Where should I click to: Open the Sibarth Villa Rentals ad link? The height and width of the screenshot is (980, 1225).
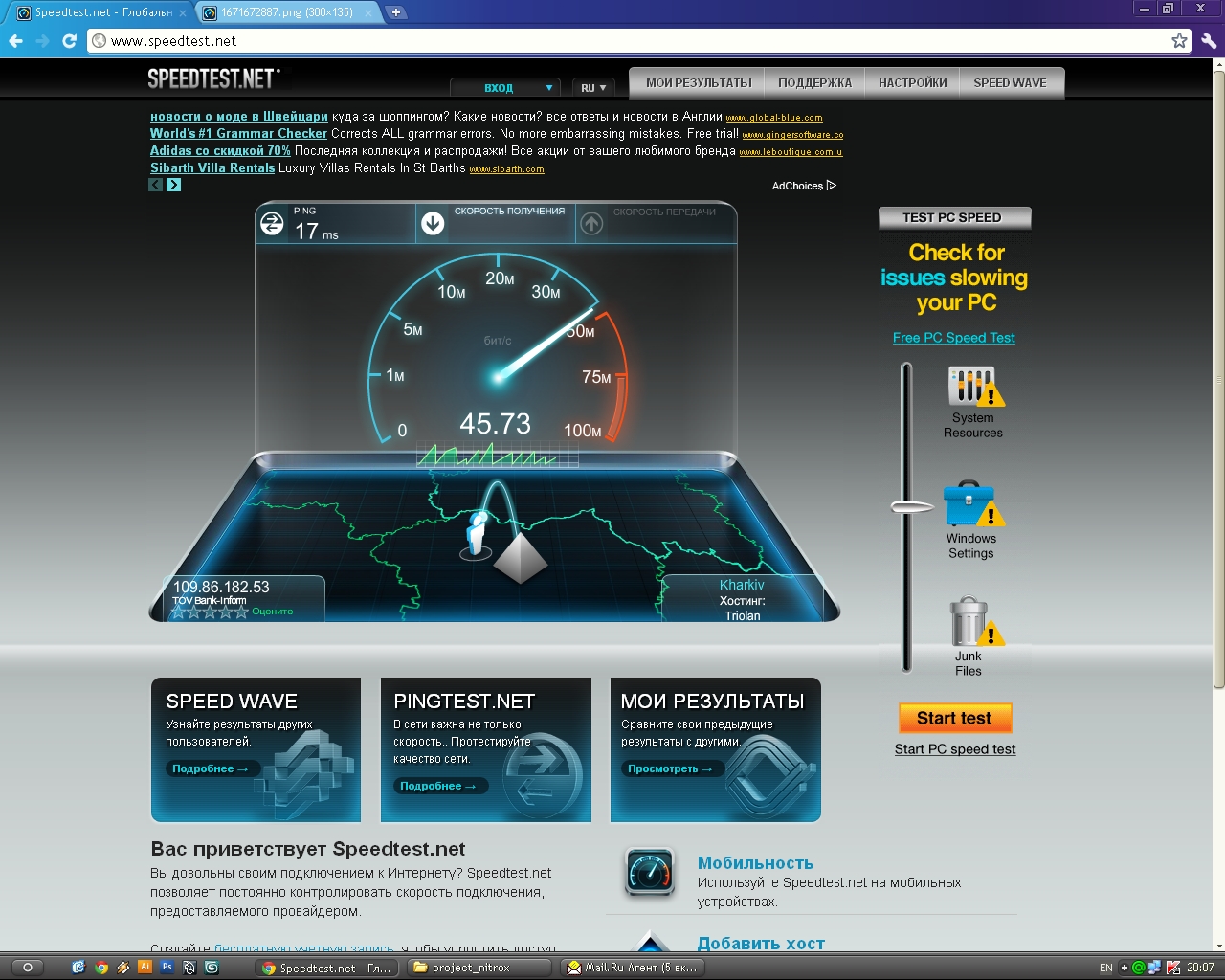212,168
